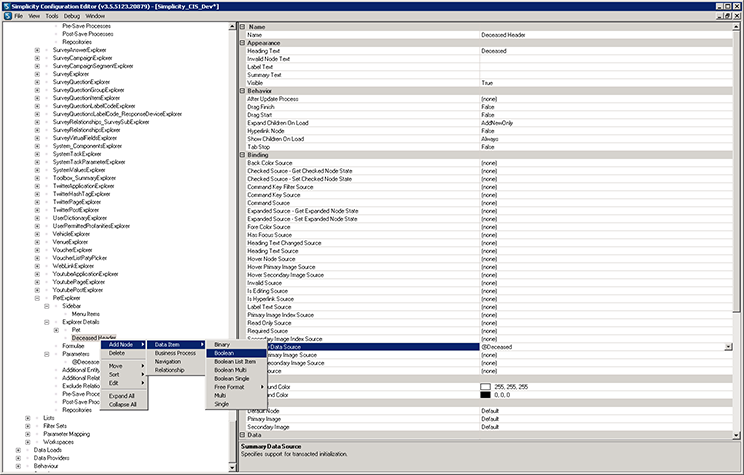
Task: Select Navigation under Add Node
Action: (x=176, y=362)
